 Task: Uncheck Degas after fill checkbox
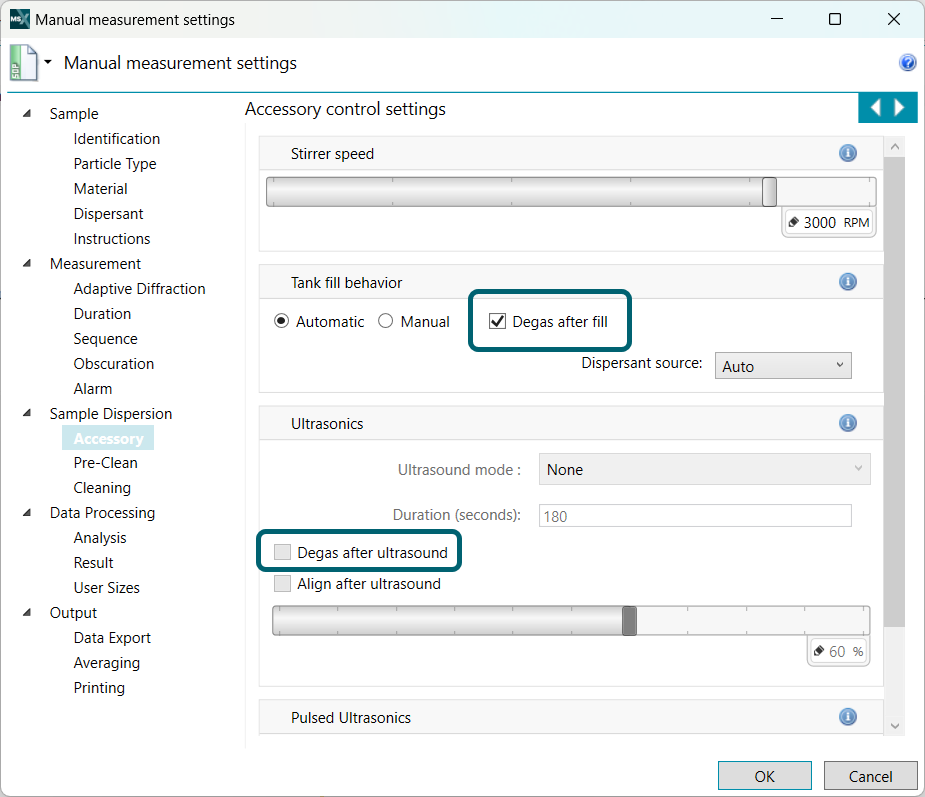coord(497,322)
